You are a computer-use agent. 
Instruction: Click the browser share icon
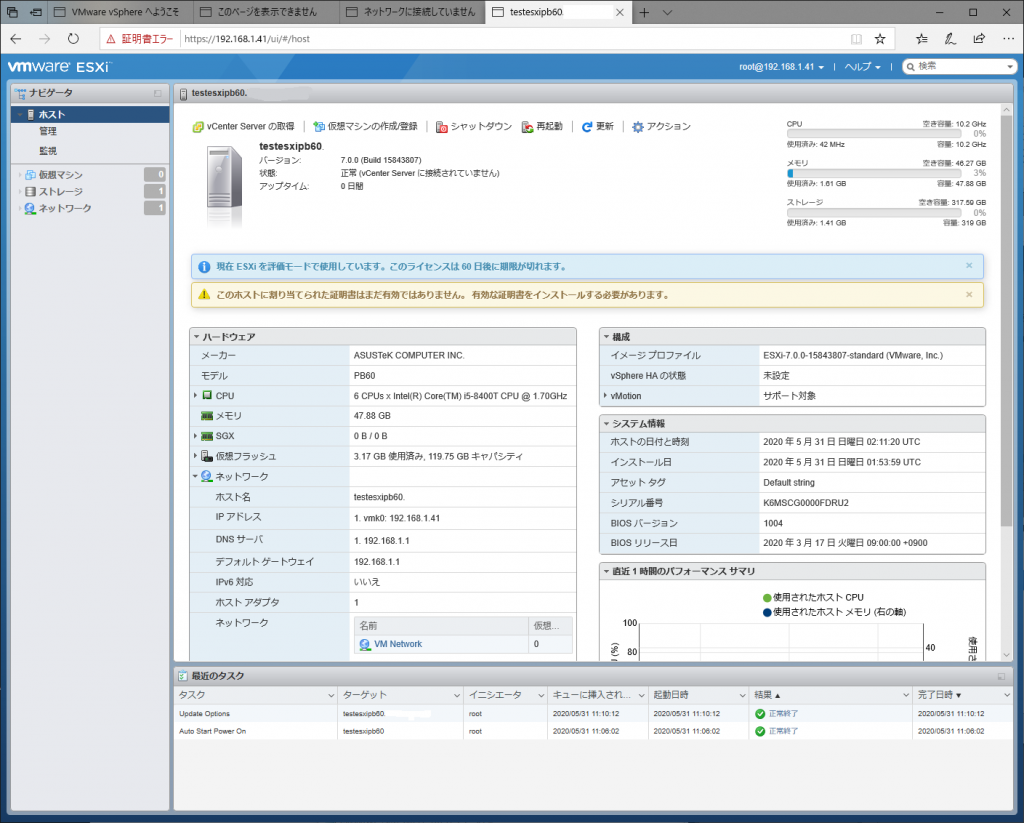[979, 39]
